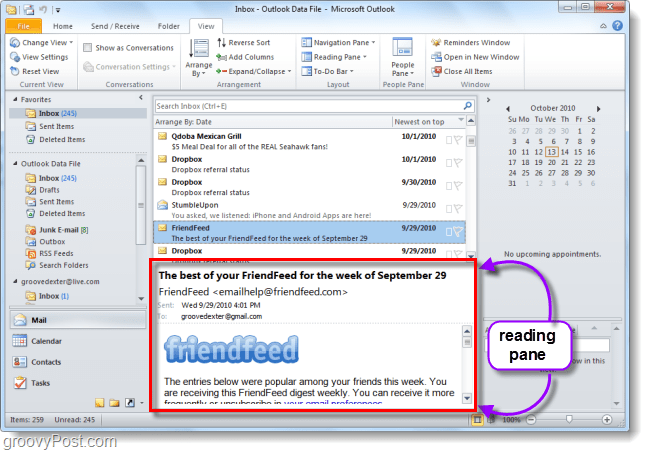
Task: Open Outlook Help question mark
Action: 618,26
